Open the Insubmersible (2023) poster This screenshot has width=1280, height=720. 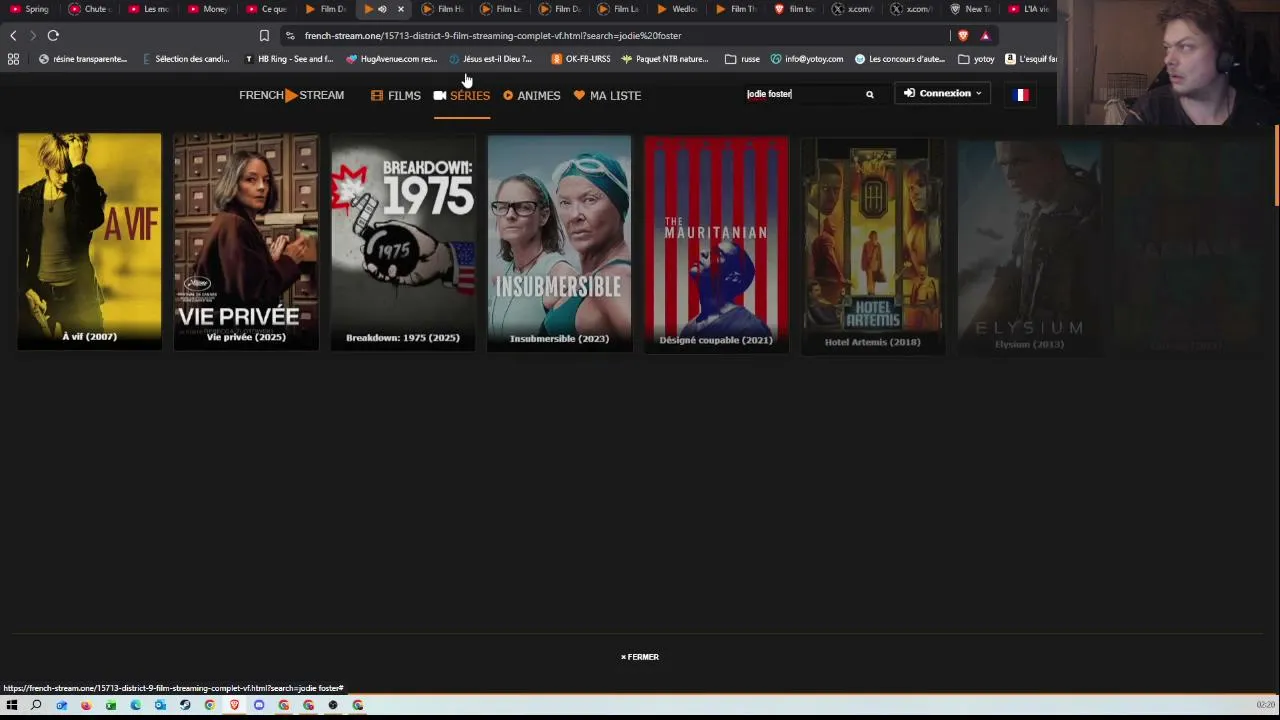point(559,244)
